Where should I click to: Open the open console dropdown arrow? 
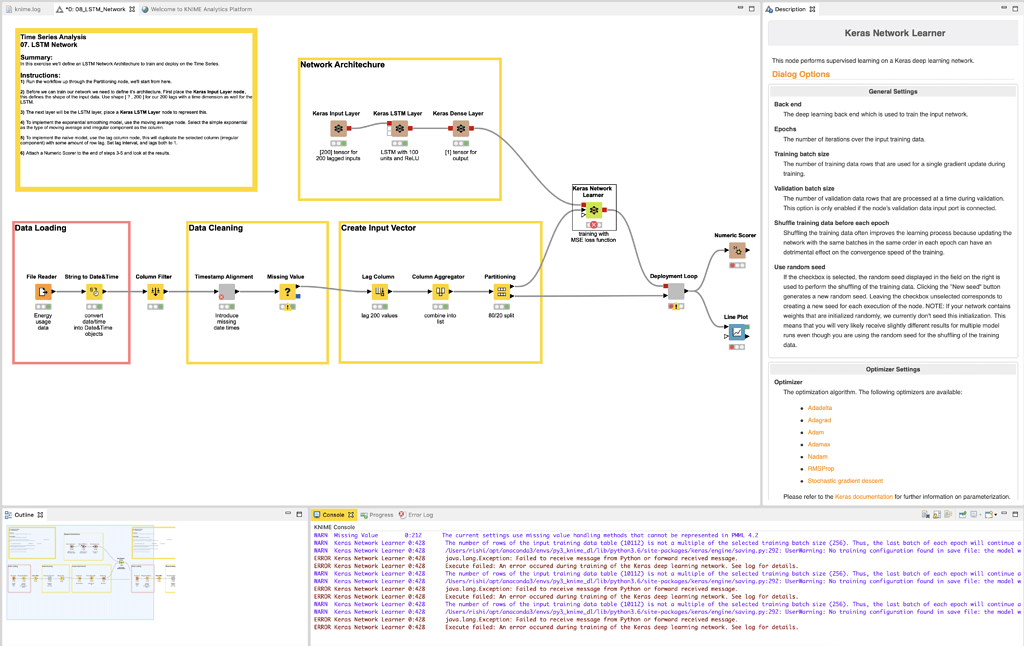pos(996,514)
